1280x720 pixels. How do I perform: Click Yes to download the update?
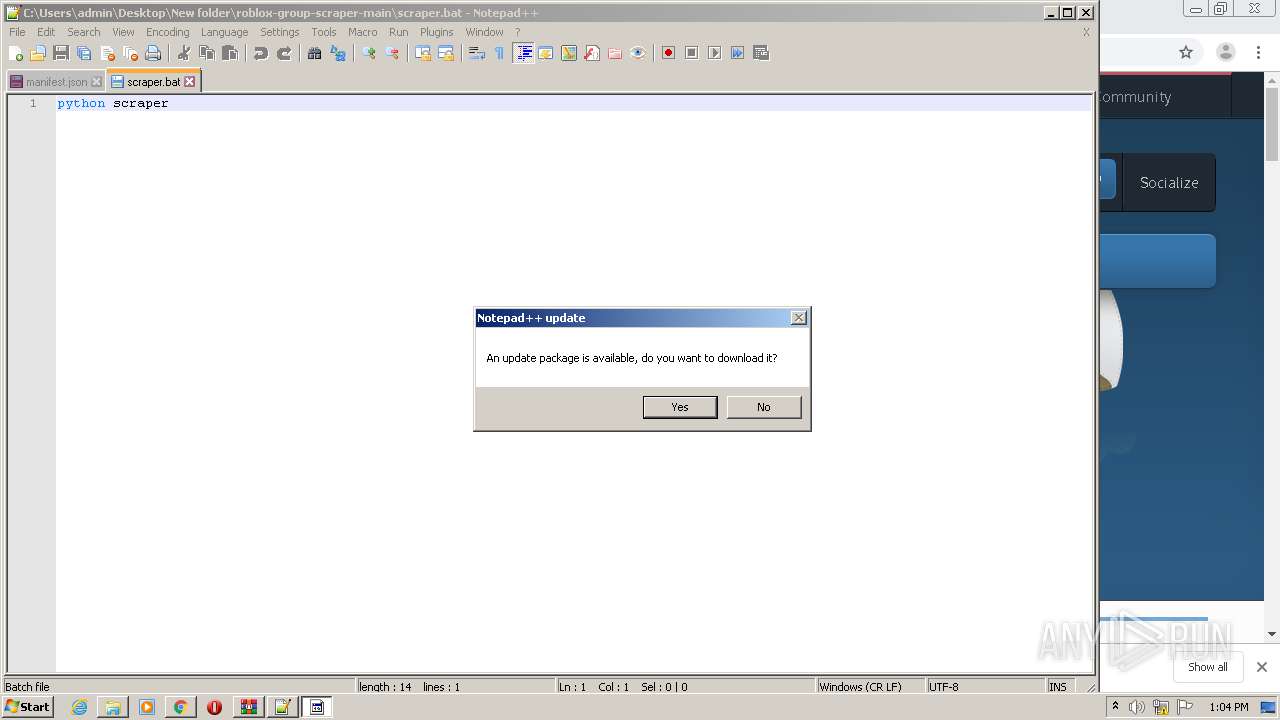pyautogui.click(x=680, y=407)
